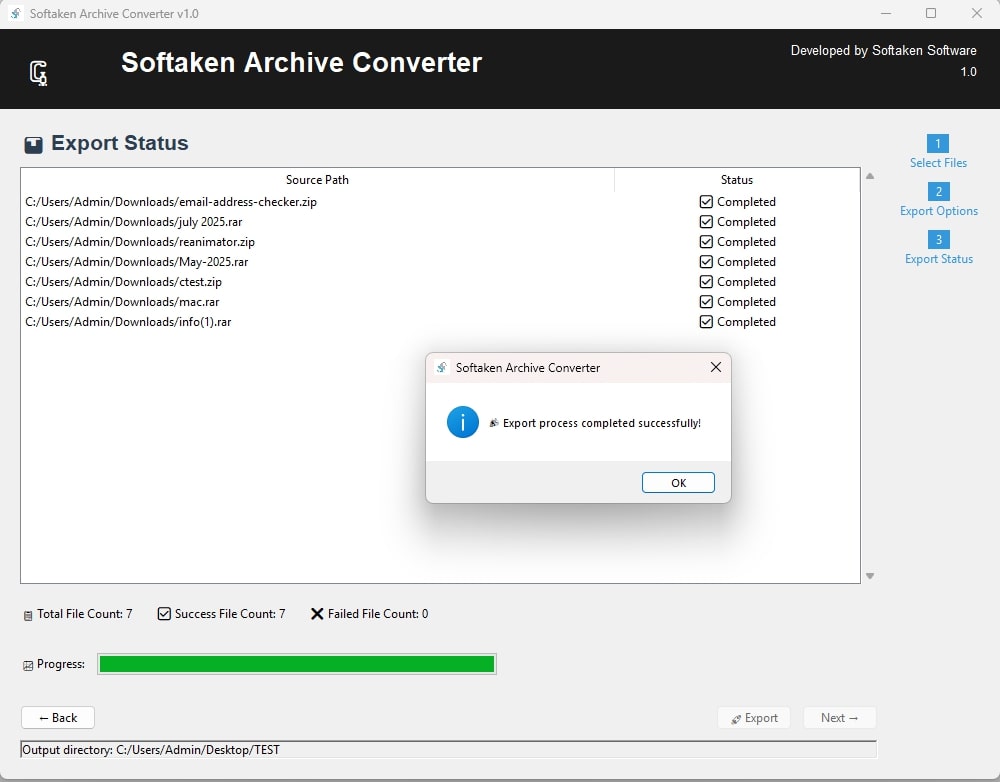Click the green progress bar
Viewport: 1000px width, 782px height.
tap(296, 663)
